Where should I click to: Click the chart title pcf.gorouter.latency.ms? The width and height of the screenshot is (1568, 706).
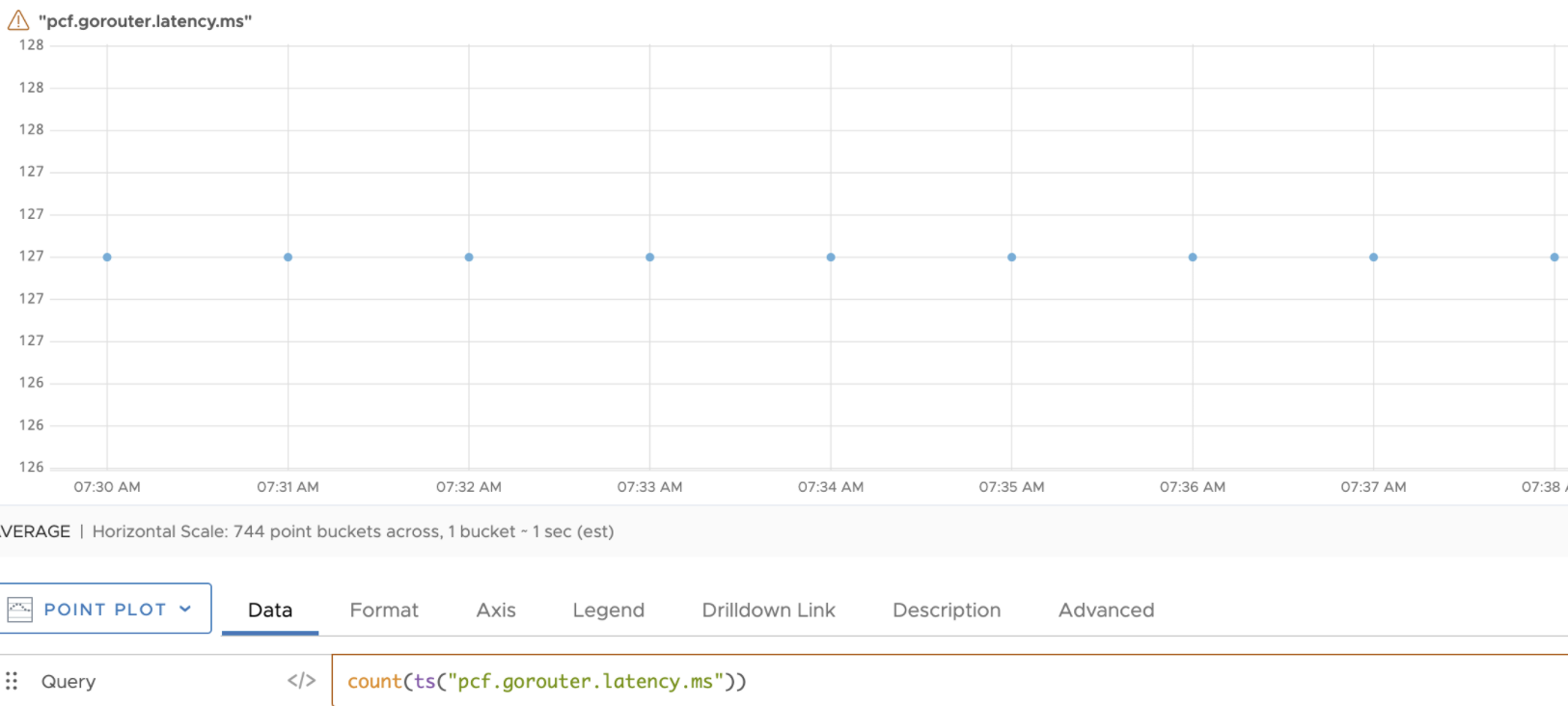[x=145, y=21]
